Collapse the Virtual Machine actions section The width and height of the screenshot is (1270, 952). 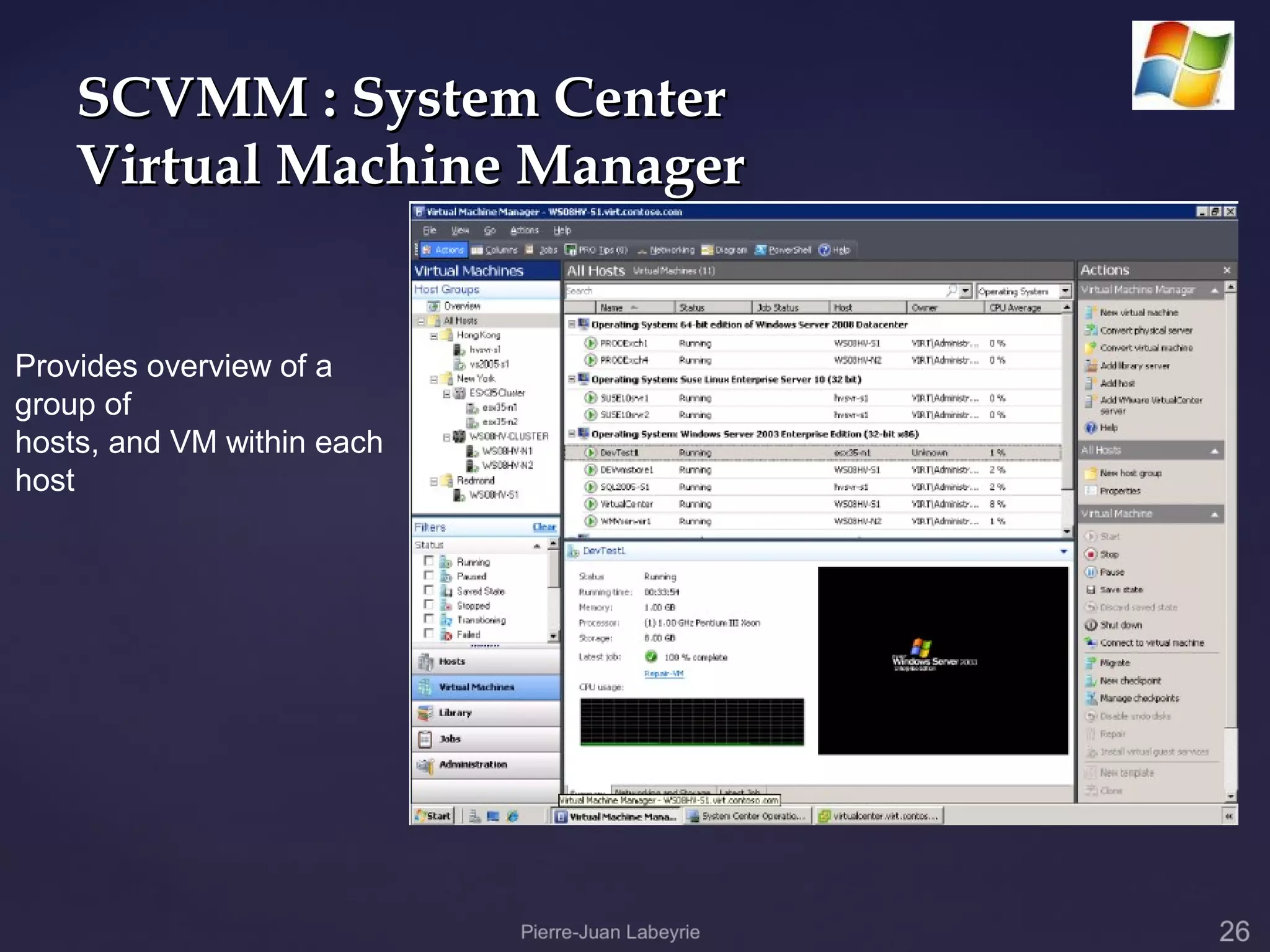pos(1215,514)
